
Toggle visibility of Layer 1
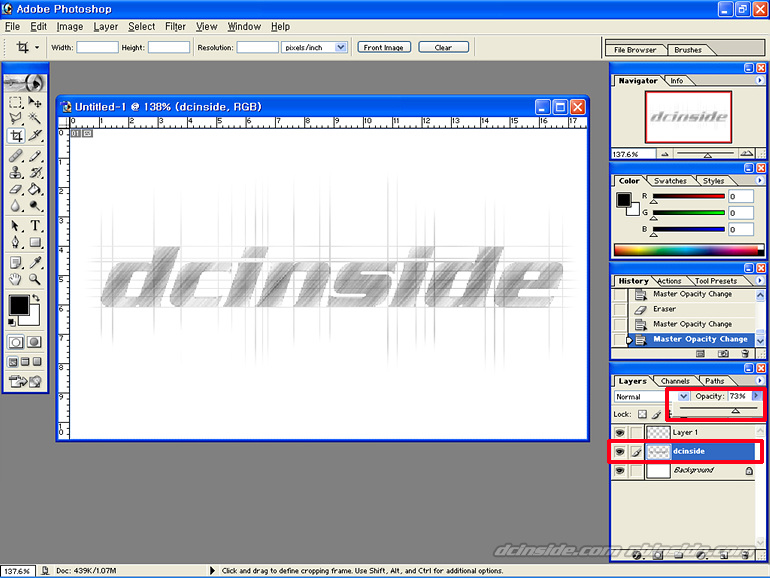coord(620,432)
